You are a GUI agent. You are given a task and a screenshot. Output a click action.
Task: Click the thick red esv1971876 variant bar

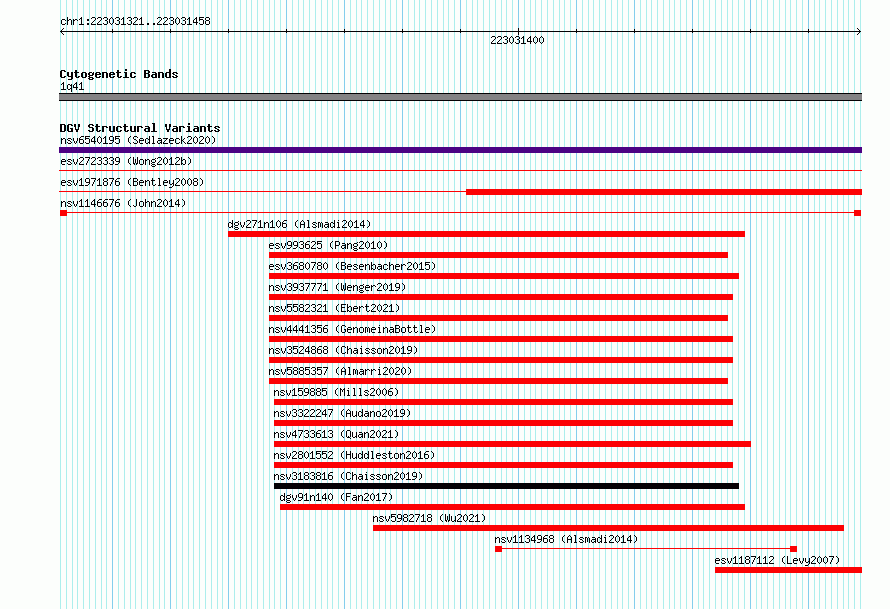click(x=664, y=192)
